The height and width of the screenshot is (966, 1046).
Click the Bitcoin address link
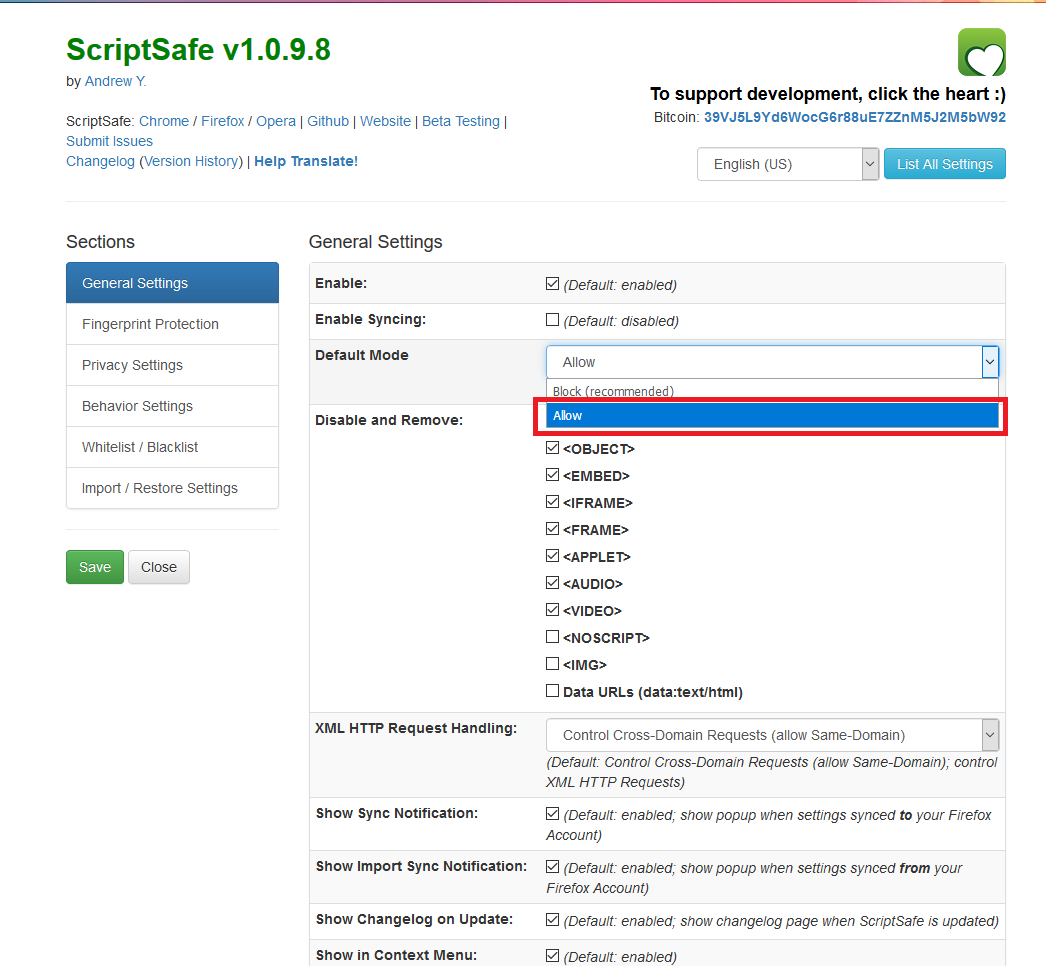click(x=854, y=117)
